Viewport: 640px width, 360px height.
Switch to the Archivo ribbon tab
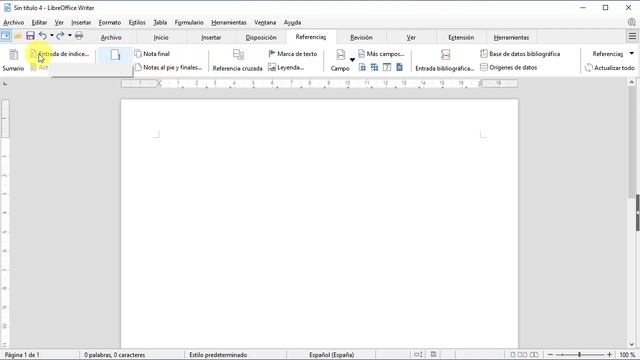click(x=111, y=37)
